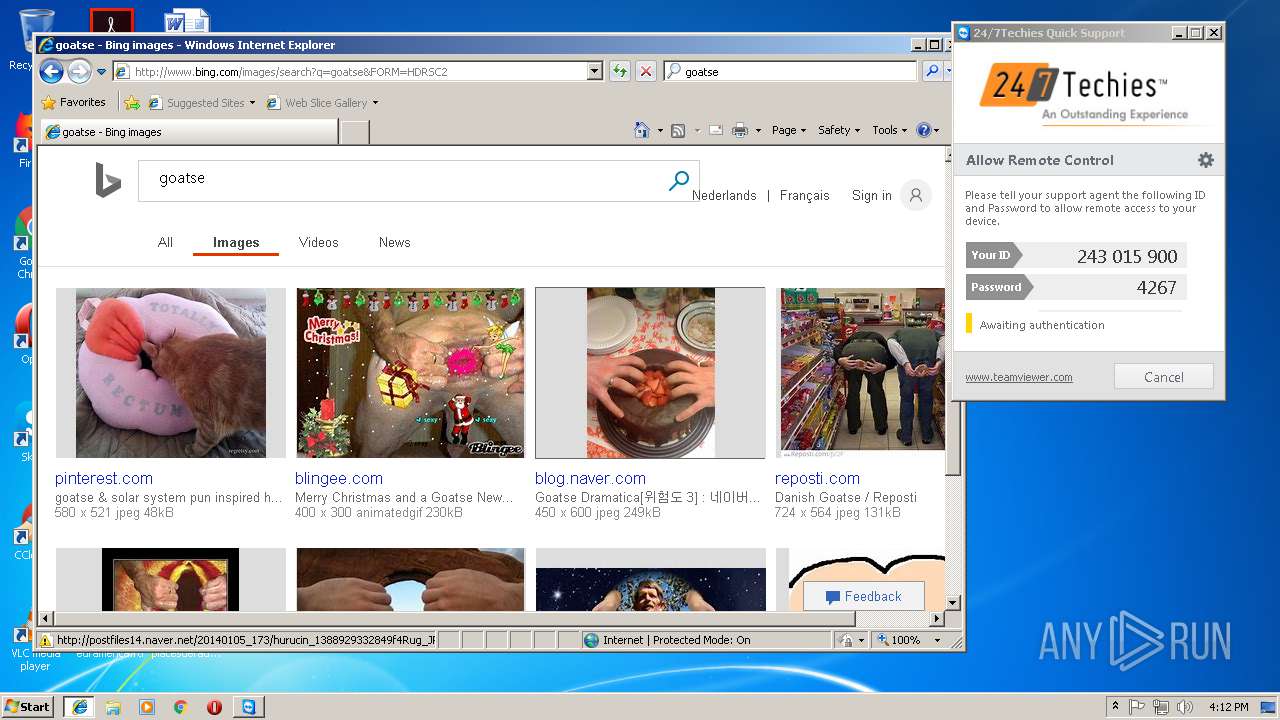Click the horizontal scrollbar right arrow

937,619
